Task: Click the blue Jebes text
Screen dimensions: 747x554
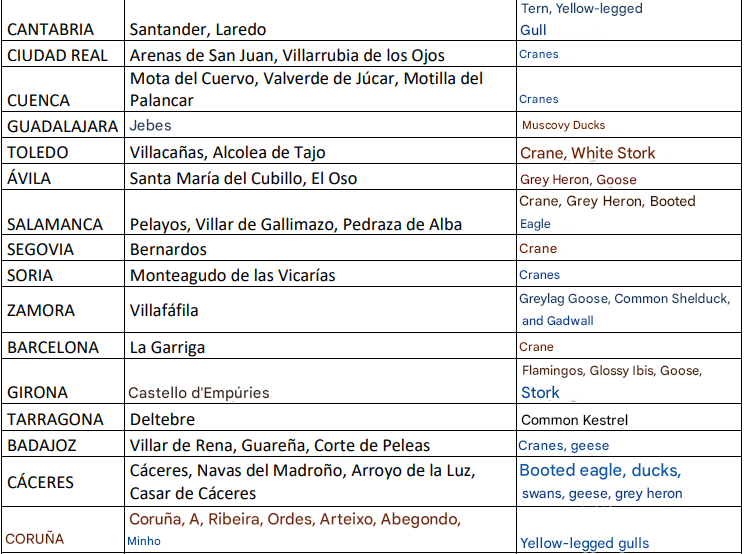Action: [151, 126]
